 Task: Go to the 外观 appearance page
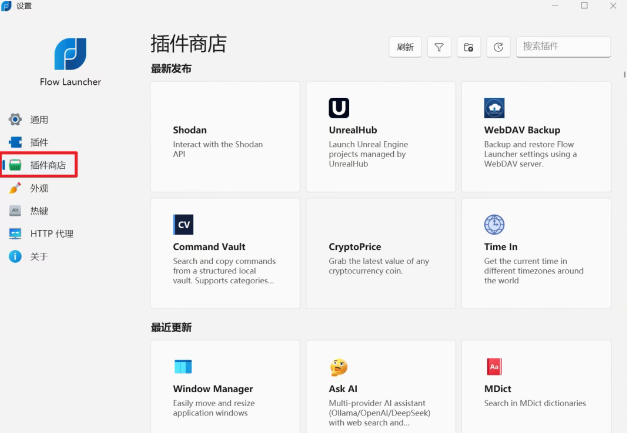(x=39, y=188)
